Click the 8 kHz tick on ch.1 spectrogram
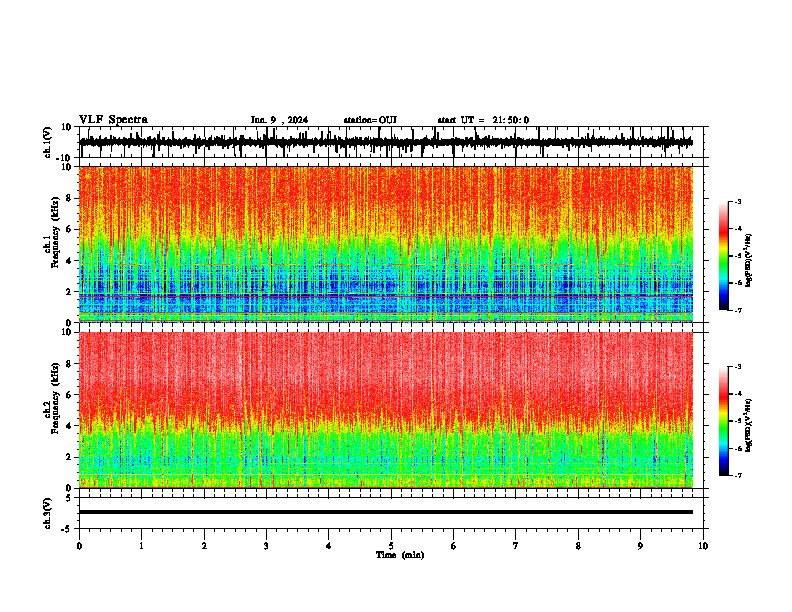The width and height of the screenshot is (792, 612). pyautogui.click(x=69, y=198)
